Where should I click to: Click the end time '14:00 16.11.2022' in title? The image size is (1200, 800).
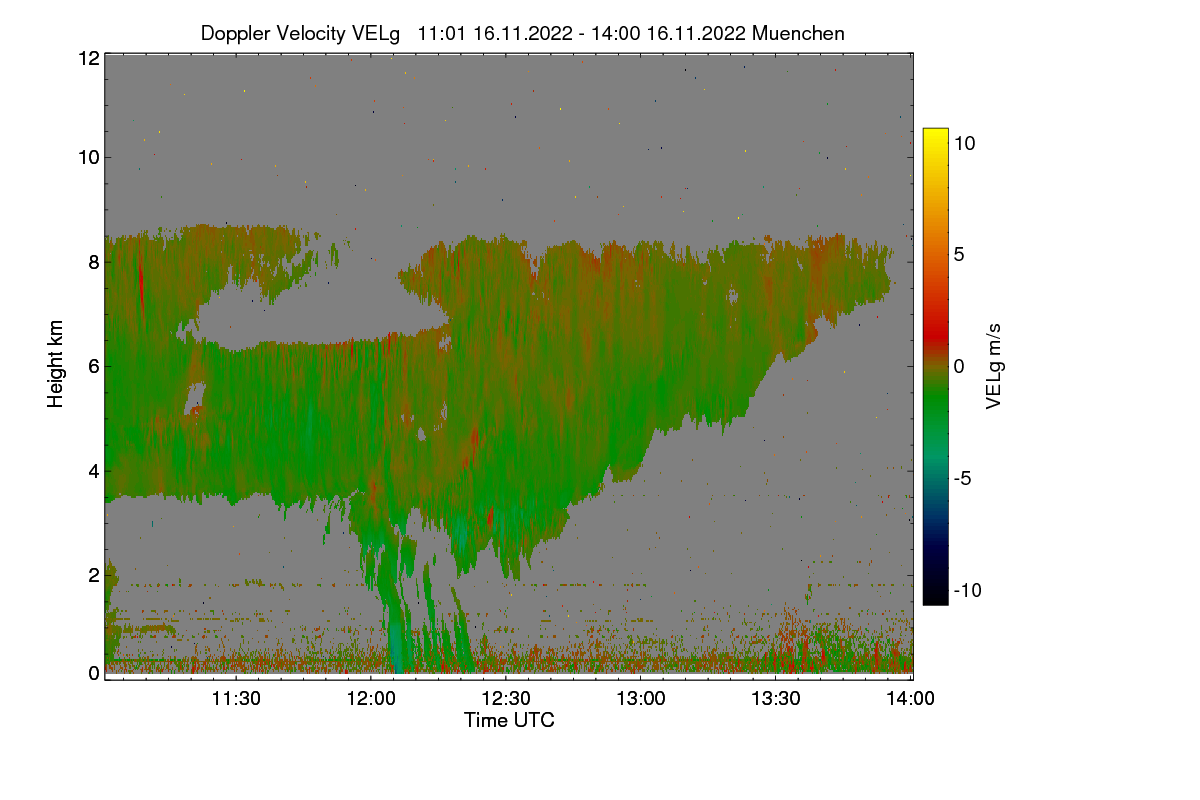click(666, 33)
